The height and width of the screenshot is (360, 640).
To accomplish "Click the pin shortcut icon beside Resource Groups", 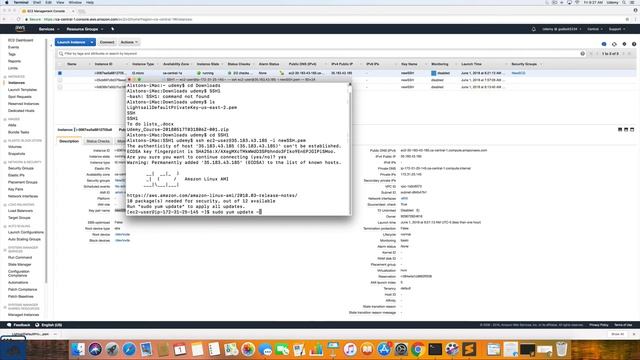I will (113, 29).
